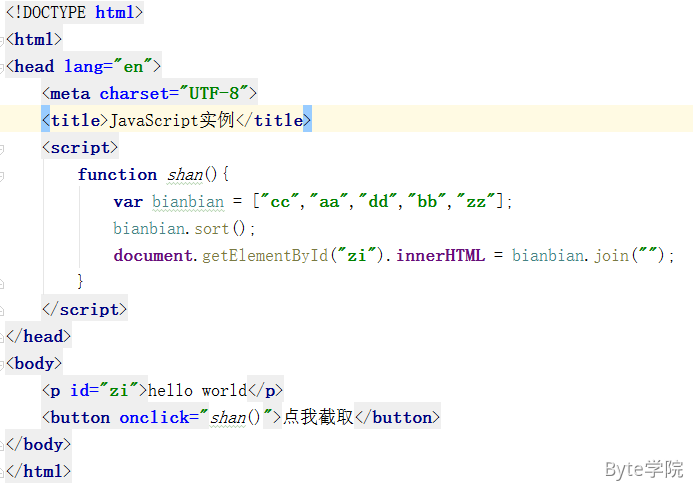This screenshot has width=693, height=490.
Task: Click the hello world paragraph text
Action: pos(197,391)
